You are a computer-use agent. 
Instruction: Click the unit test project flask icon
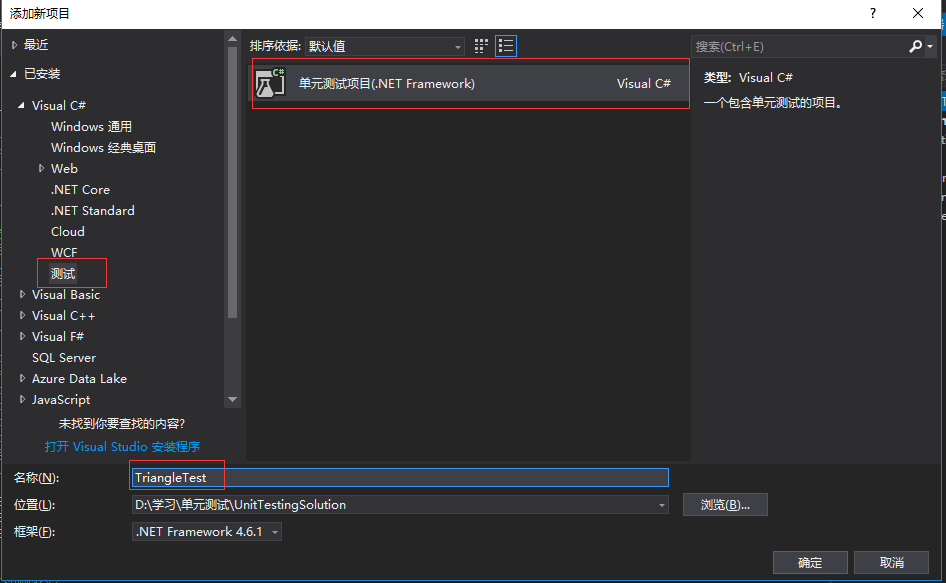[270, 83]
